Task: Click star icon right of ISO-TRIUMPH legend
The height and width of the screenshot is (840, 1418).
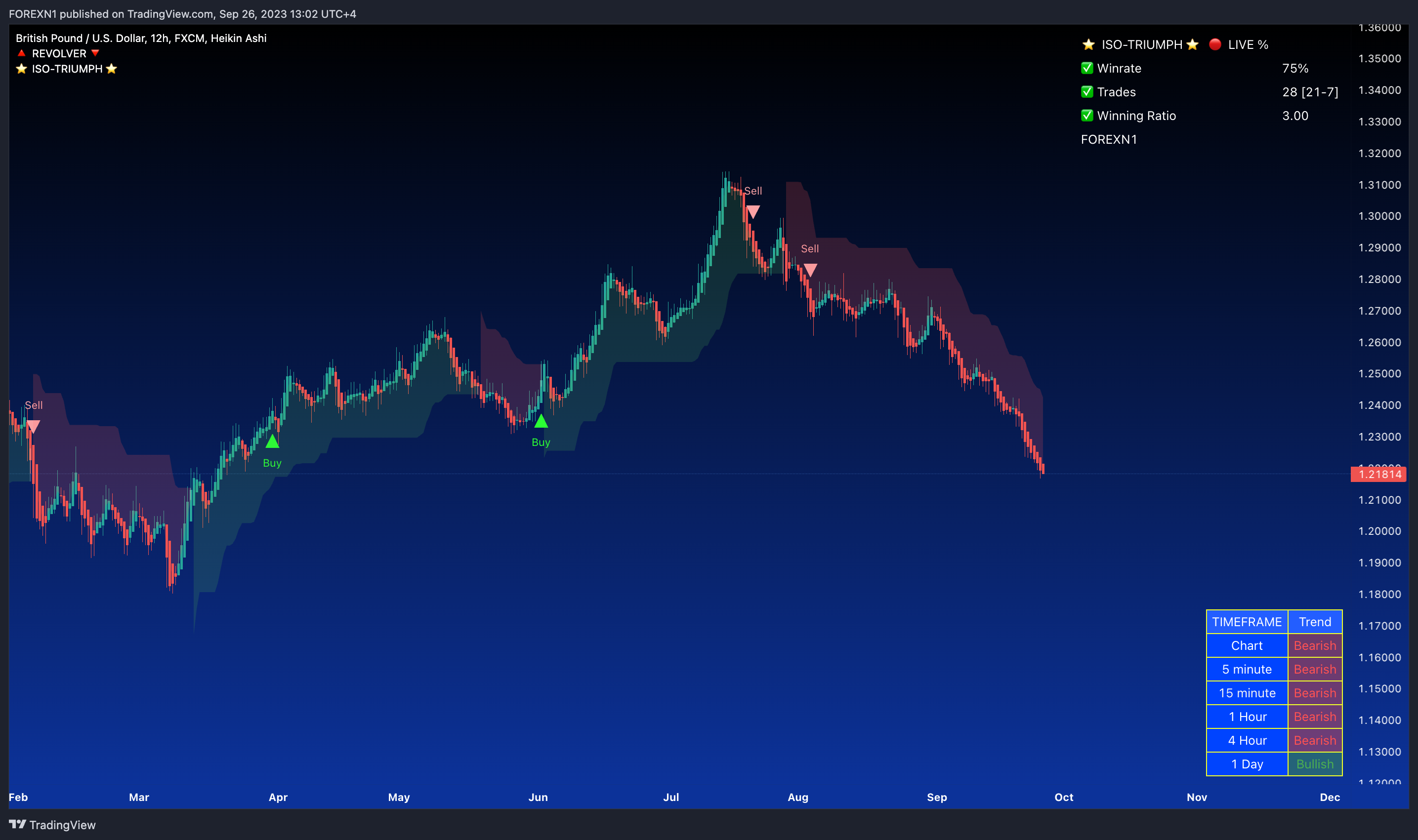Action: click(112, 69)
